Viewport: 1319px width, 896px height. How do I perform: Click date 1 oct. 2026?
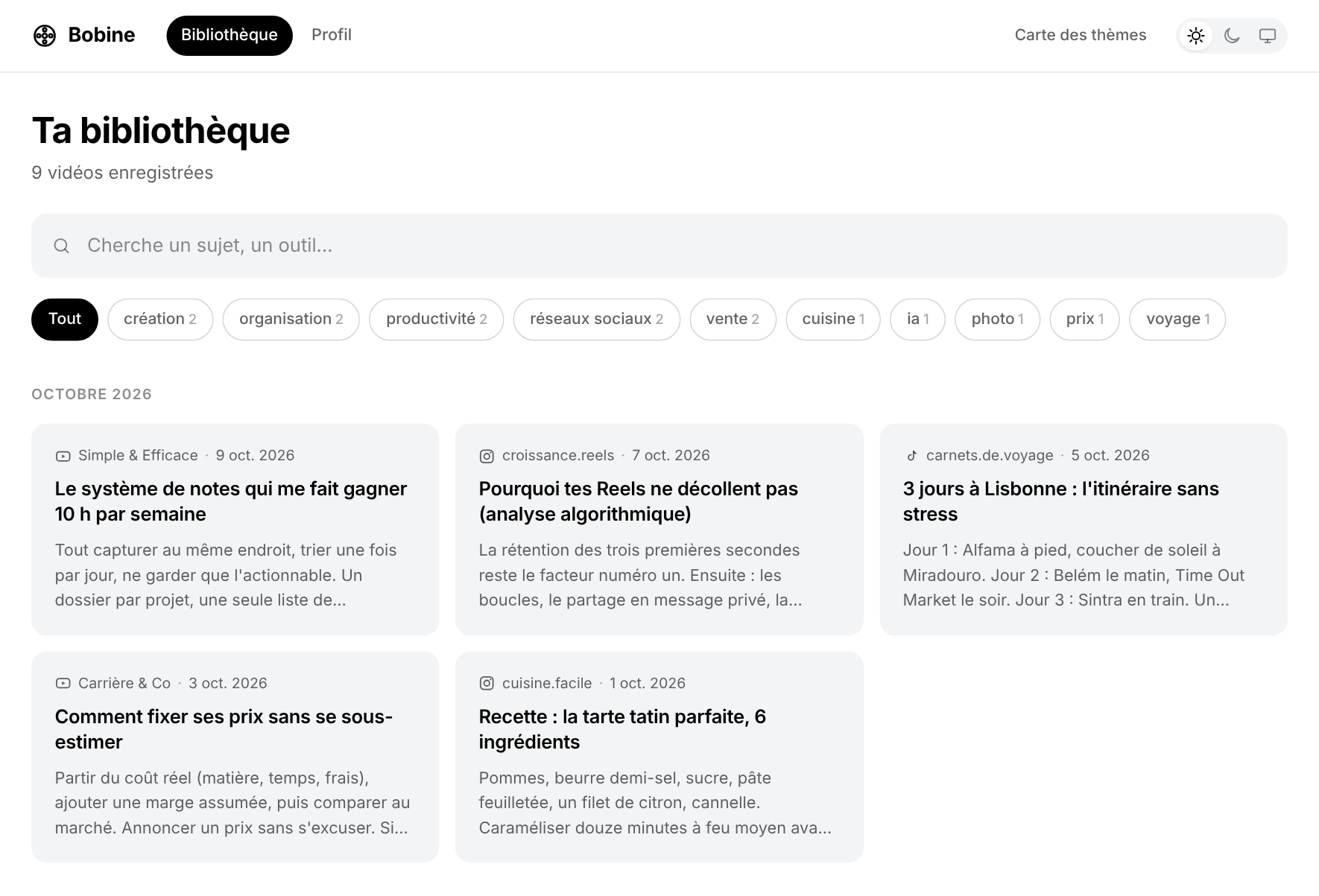[x=648, y=683]
